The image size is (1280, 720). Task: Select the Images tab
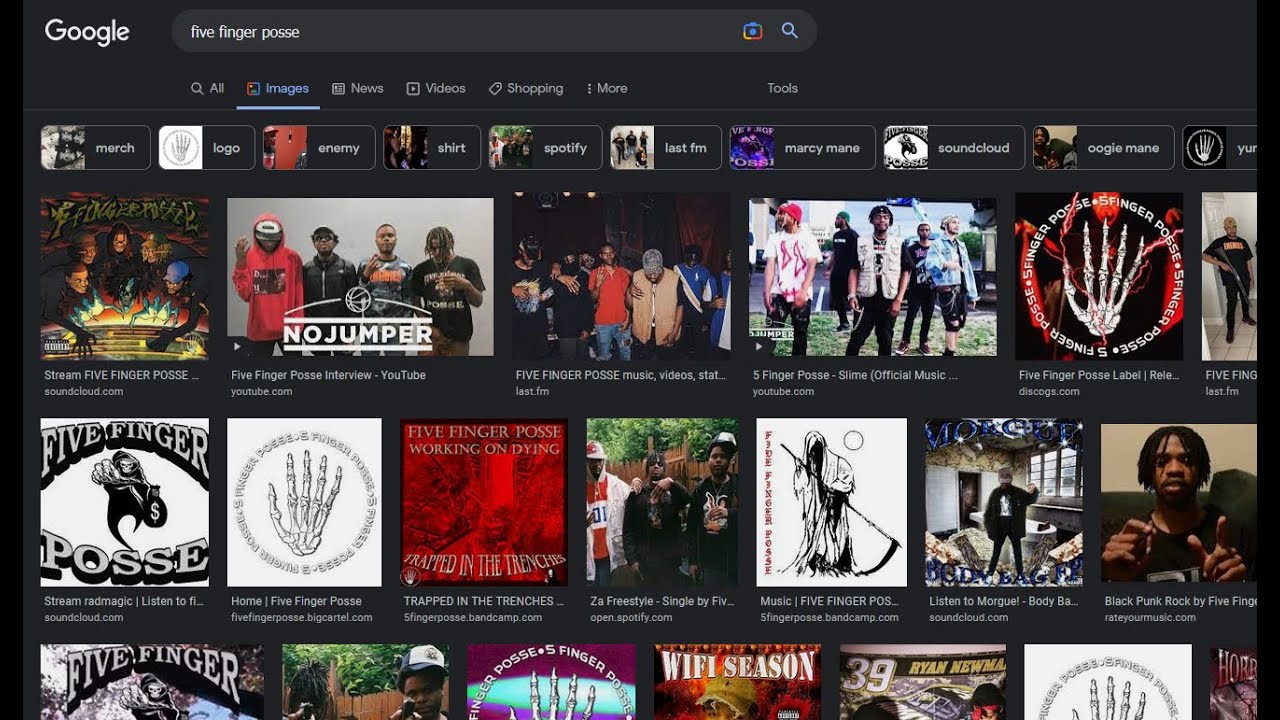(278, 88)
